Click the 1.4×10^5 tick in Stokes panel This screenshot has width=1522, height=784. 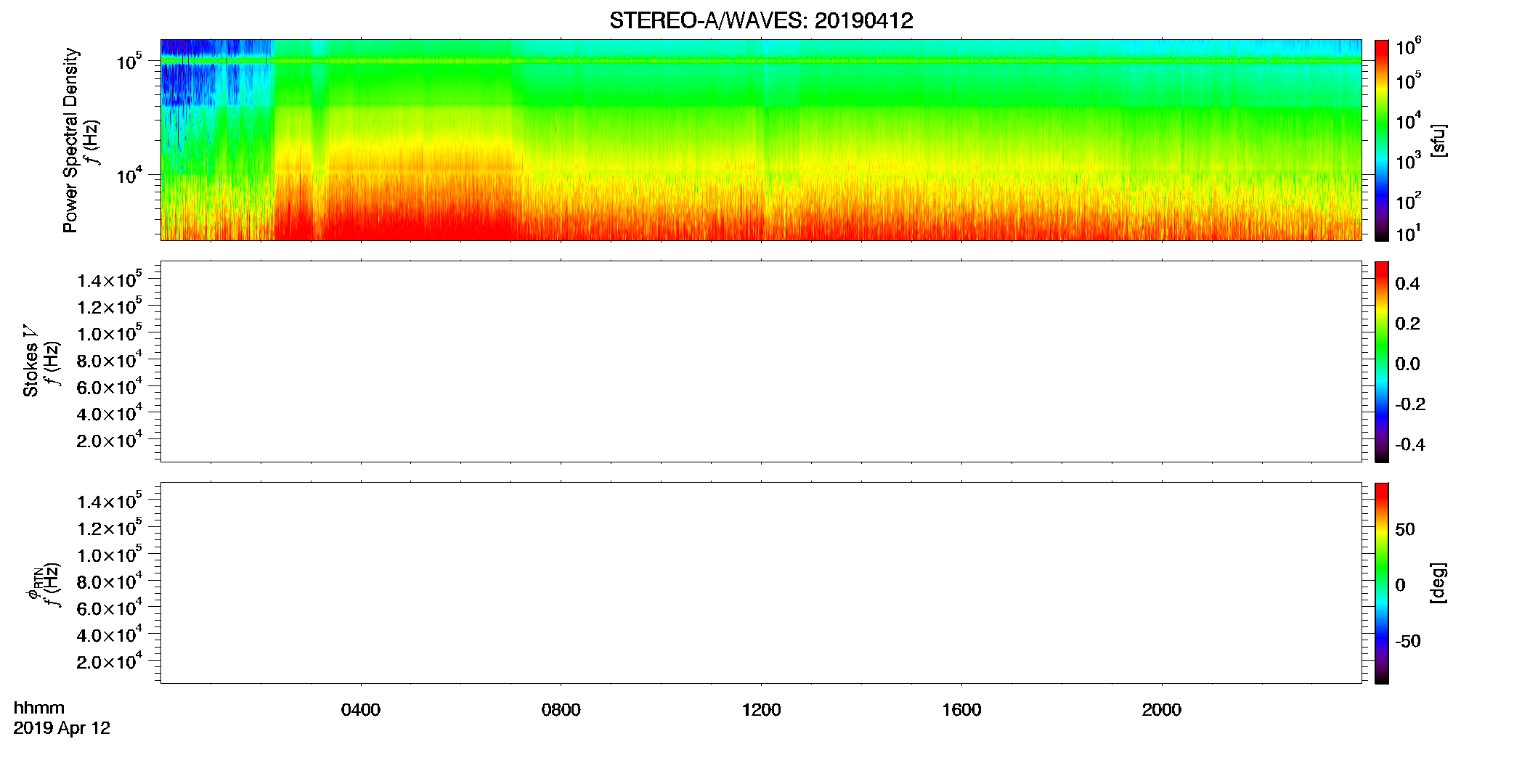[110, 279]
